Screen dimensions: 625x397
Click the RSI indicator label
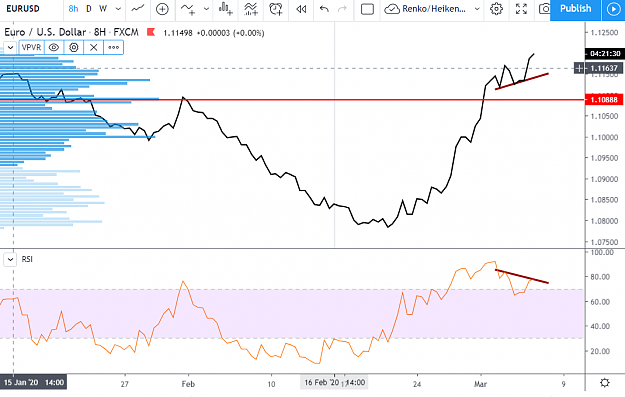click(x=27, y=259)
